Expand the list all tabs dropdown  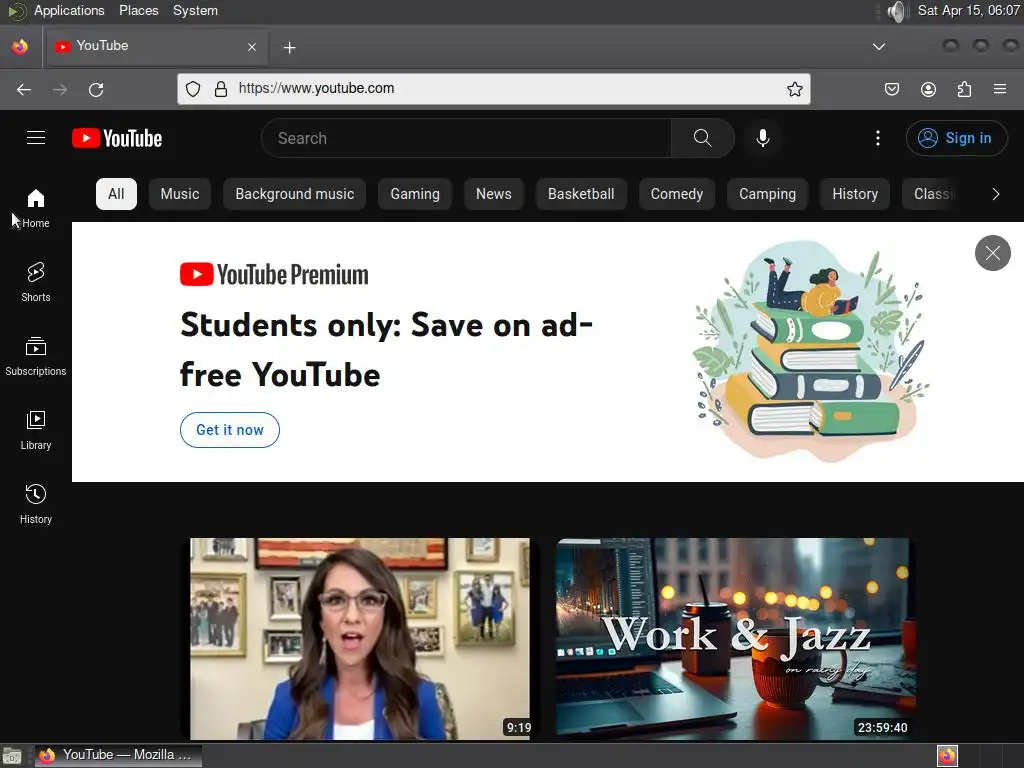point(879,46)
